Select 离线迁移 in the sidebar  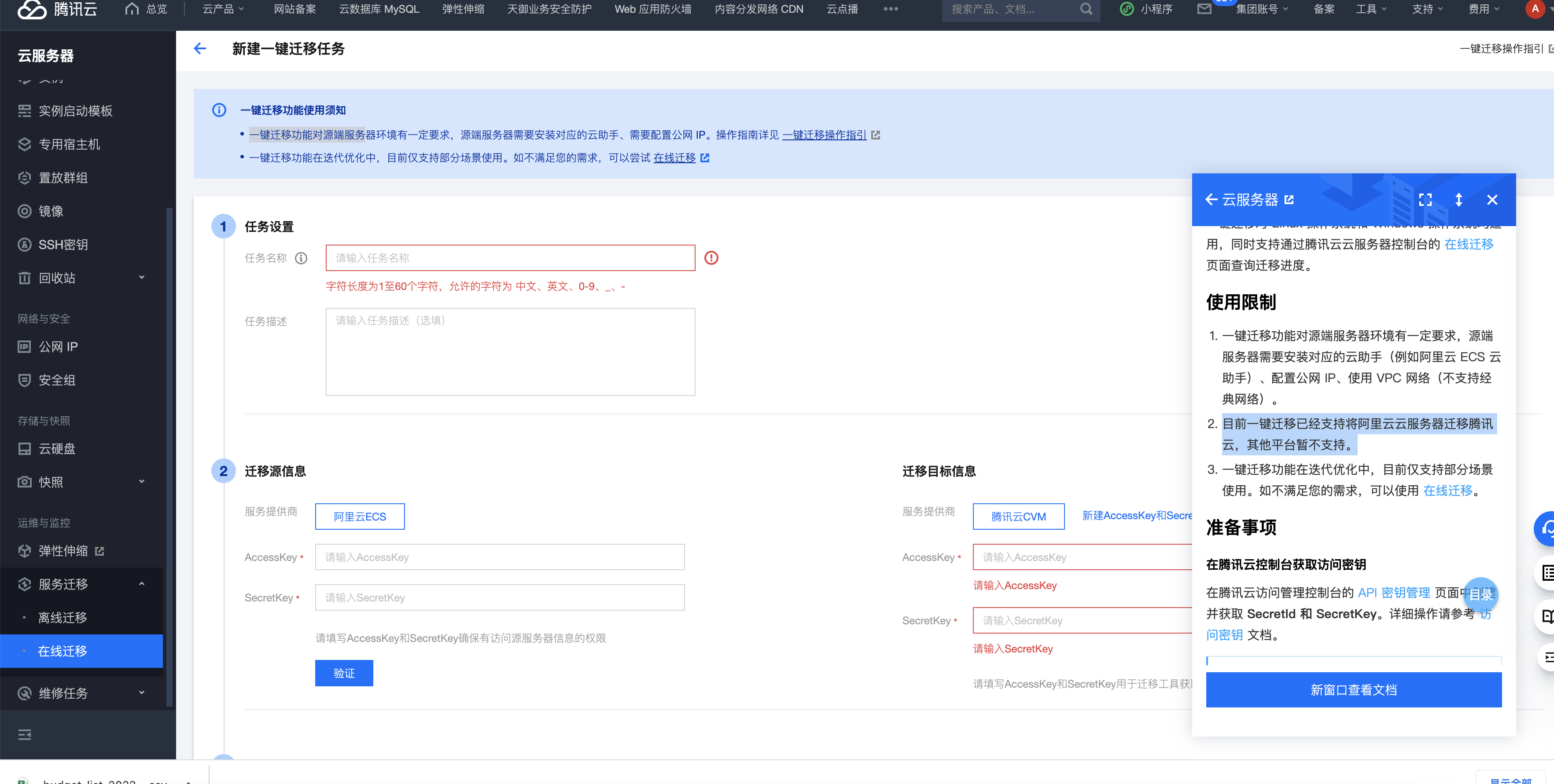click(82, 618)
